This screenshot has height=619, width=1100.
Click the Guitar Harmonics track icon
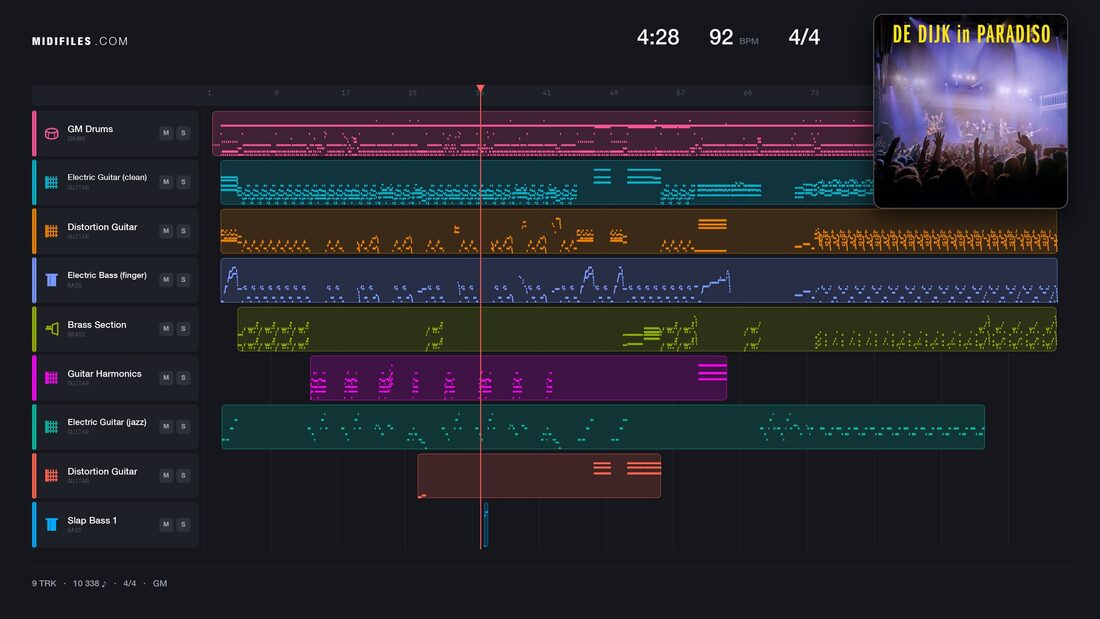tap(51, 378)
